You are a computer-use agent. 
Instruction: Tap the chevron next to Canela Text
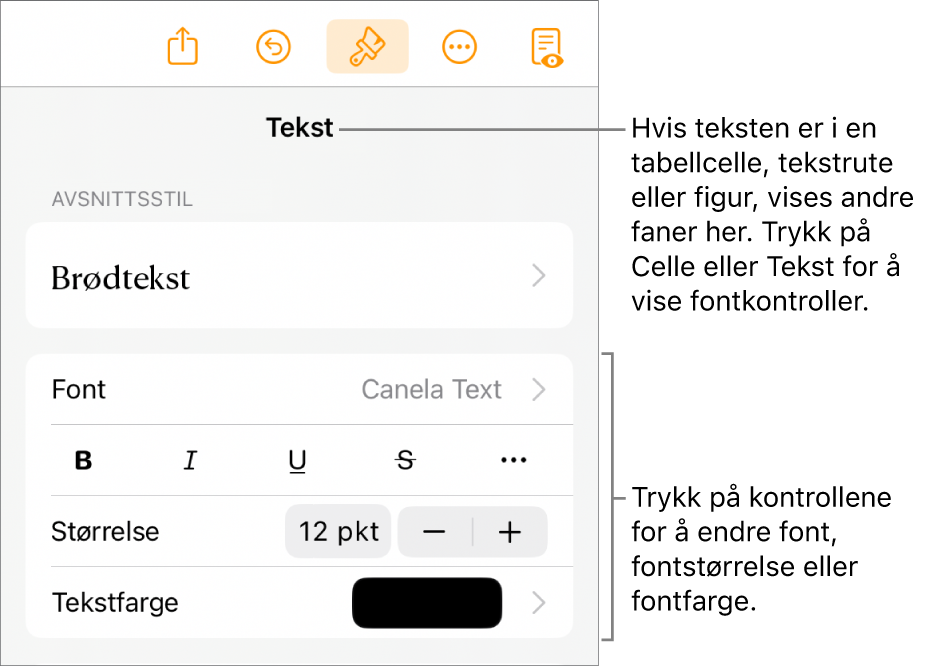point(538,389)
